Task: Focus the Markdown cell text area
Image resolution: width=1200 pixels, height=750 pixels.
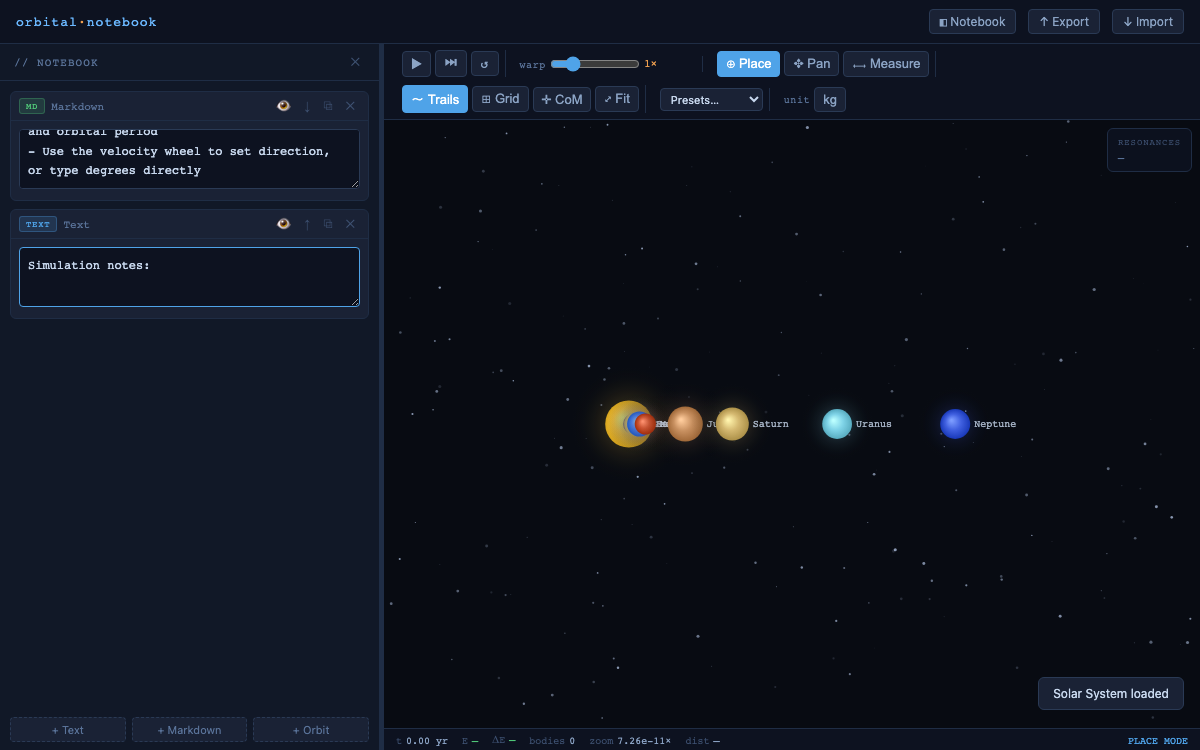Action: [189, 158]
